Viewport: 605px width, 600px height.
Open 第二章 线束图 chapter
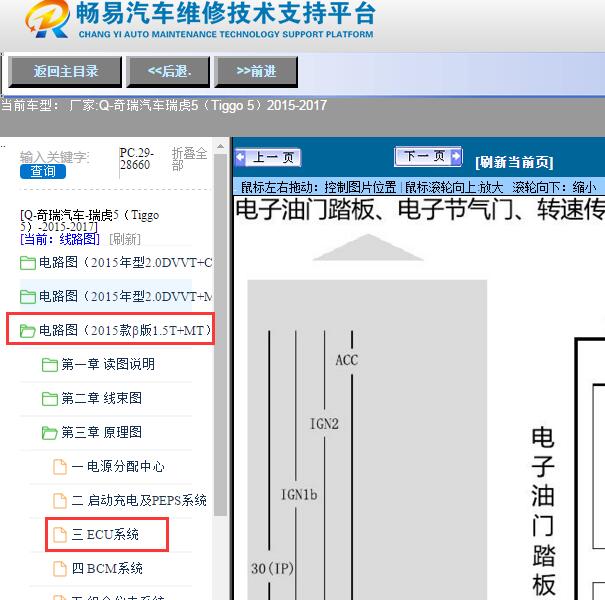(102, 398)
